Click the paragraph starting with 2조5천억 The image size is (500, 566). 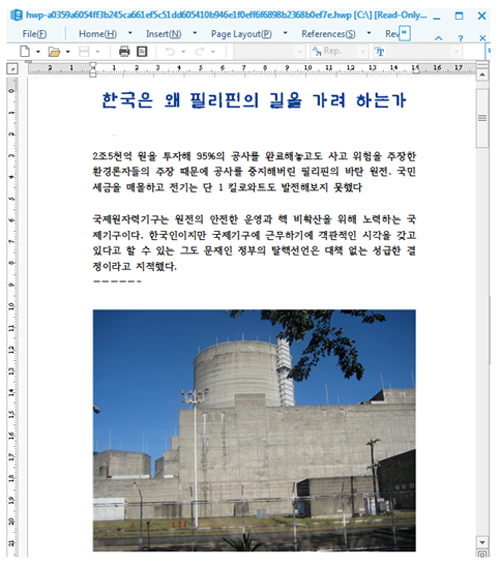coord(254,172)
